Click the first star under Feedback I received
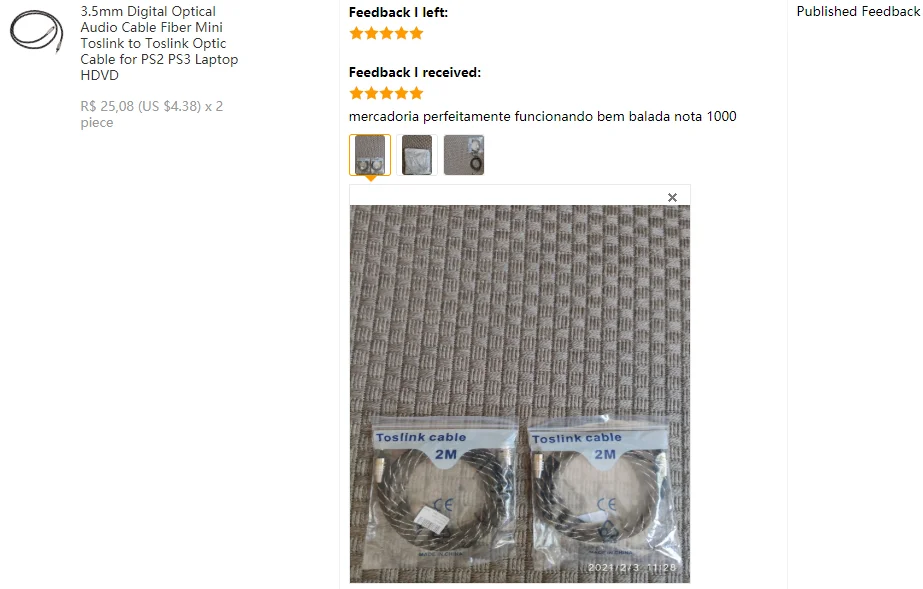Screen dimensions: 923x589 point(356,93)
